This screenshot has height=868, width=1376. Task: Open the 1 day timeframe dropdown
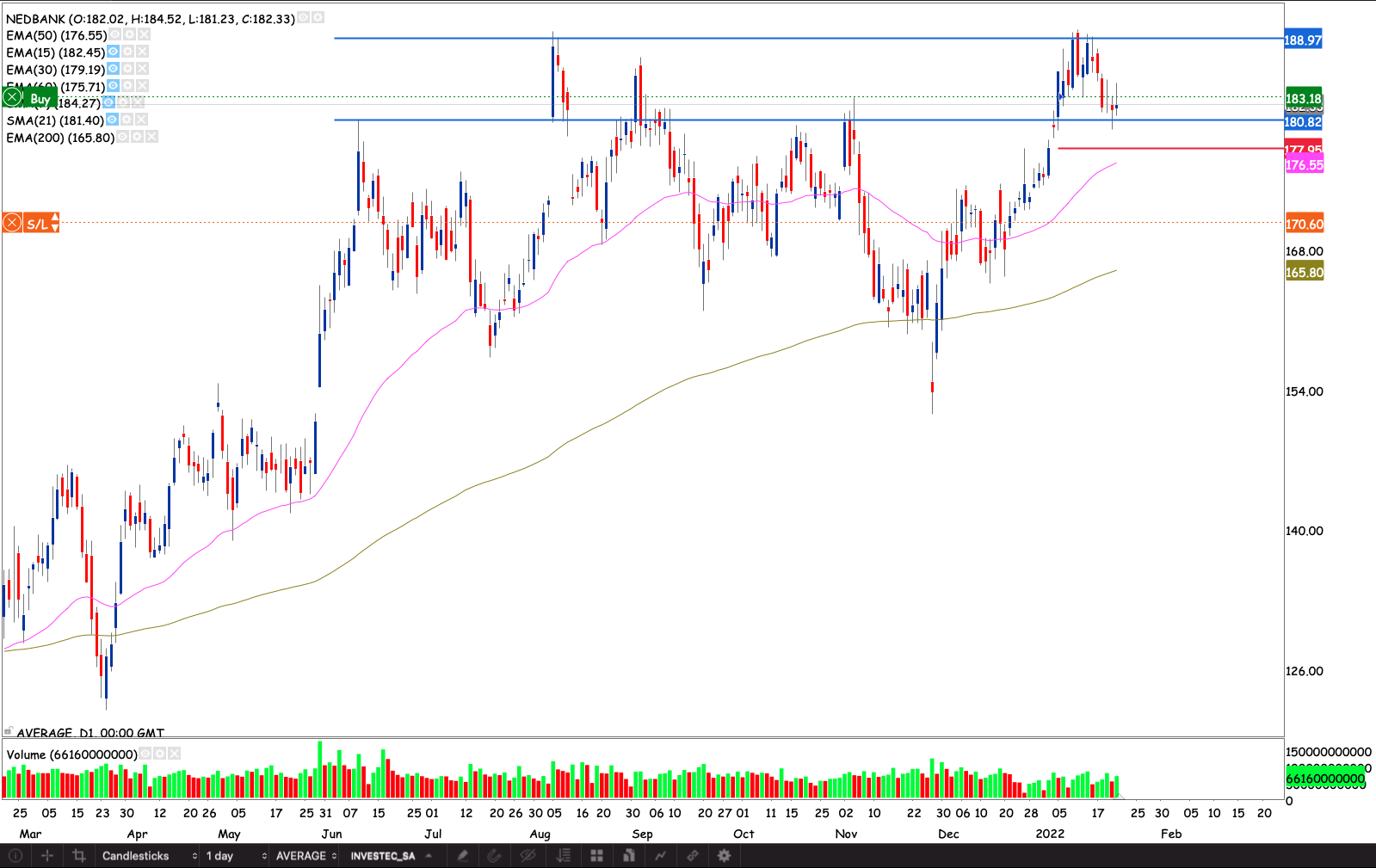[235, 856]
